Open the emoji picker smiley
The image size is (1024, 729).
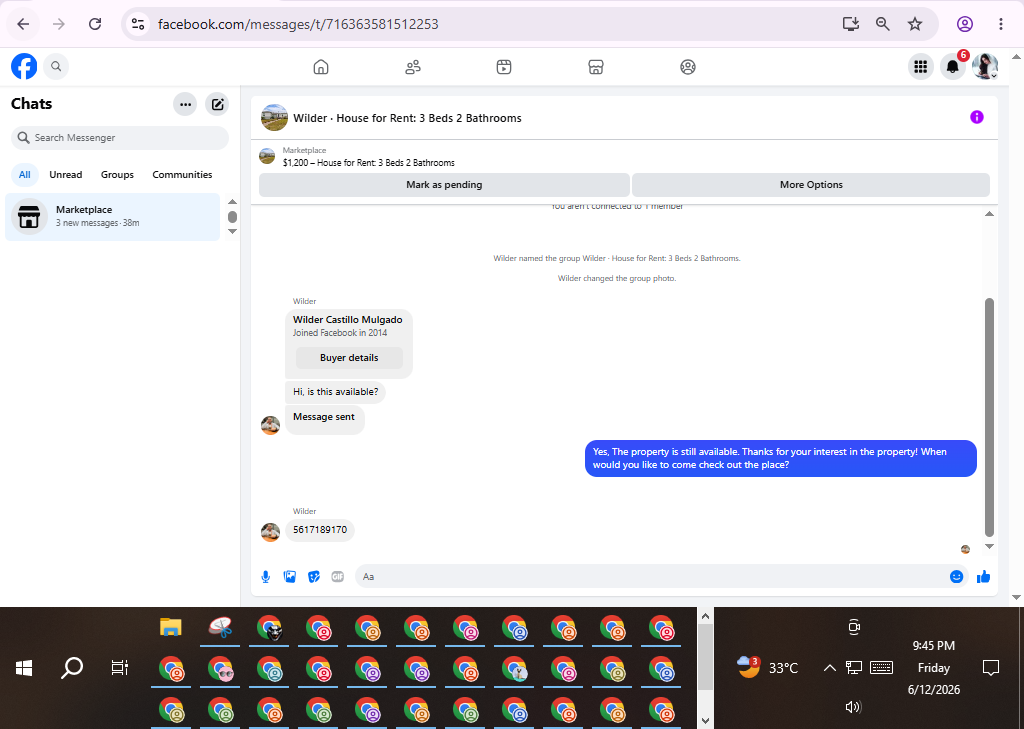tap(957, 577)
